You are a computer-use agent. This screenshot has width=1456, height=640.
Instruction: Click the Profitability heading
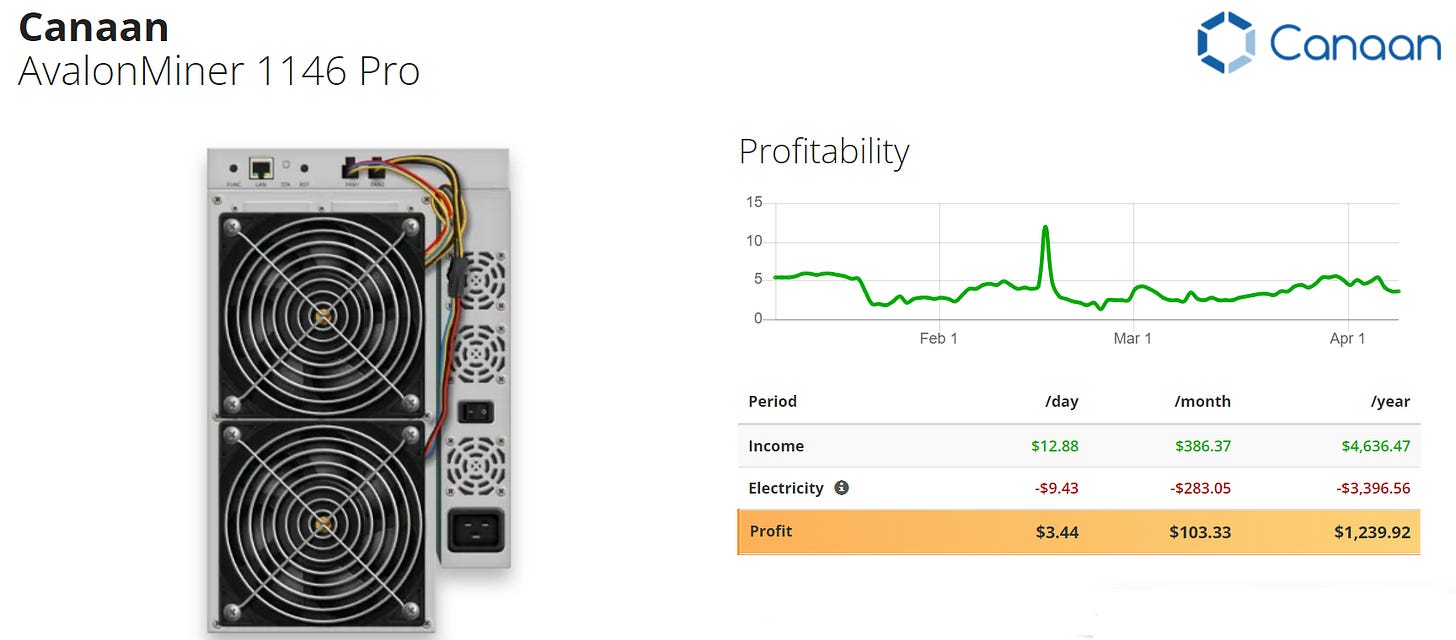tap(824, 151)
